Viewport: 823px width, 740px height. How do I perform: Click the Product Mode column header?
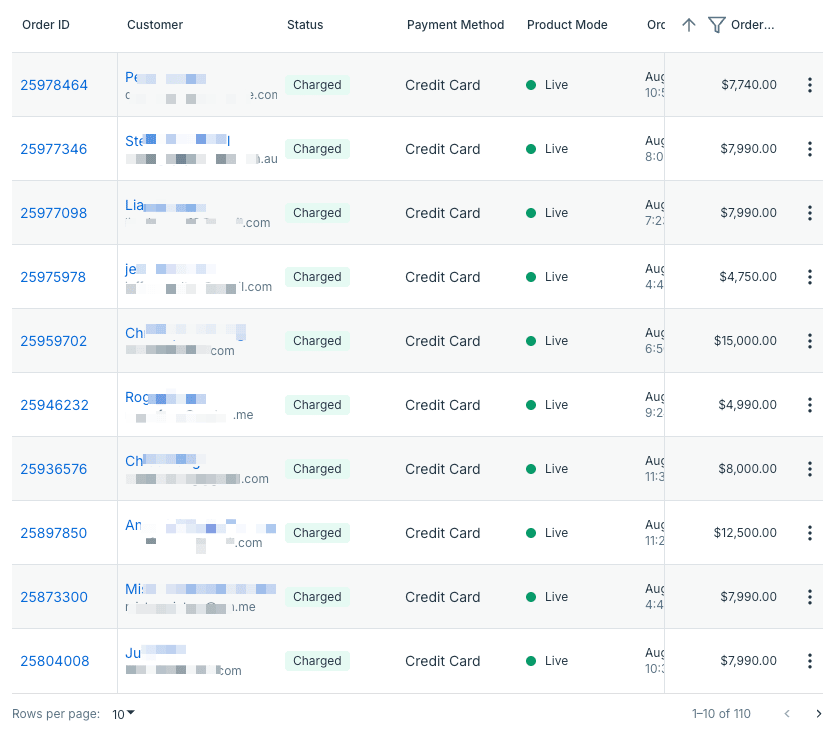567,25
